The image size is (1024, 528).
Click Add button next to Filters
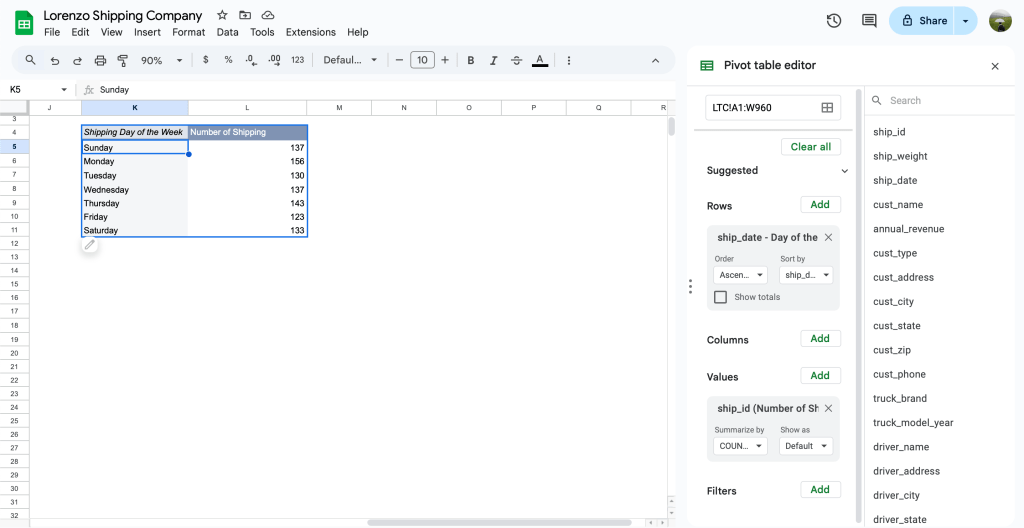point(820,490)
